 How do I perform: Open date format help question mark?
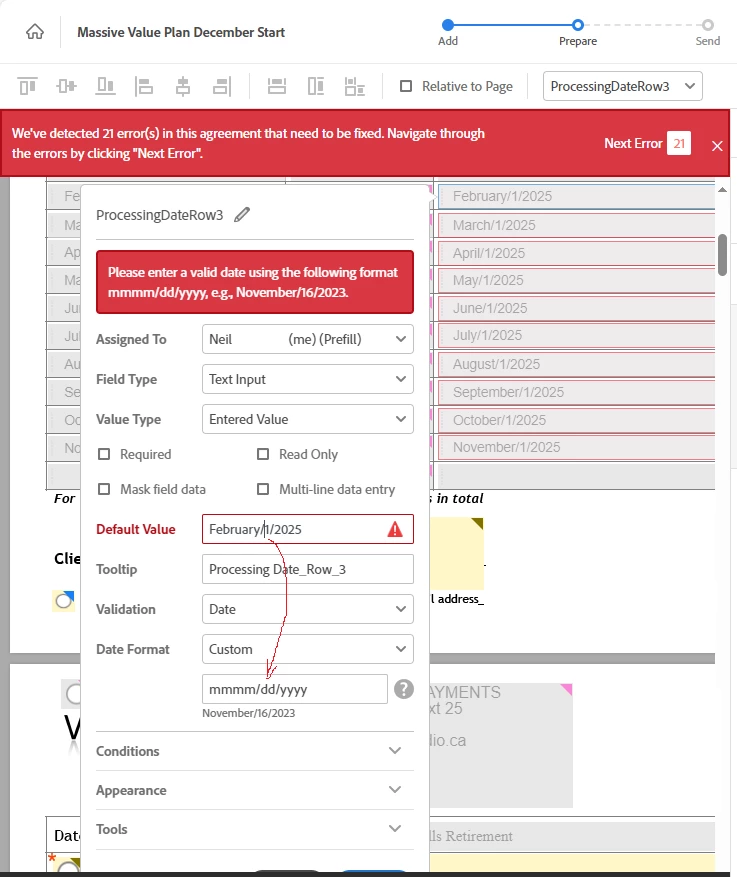coord(404,689)
